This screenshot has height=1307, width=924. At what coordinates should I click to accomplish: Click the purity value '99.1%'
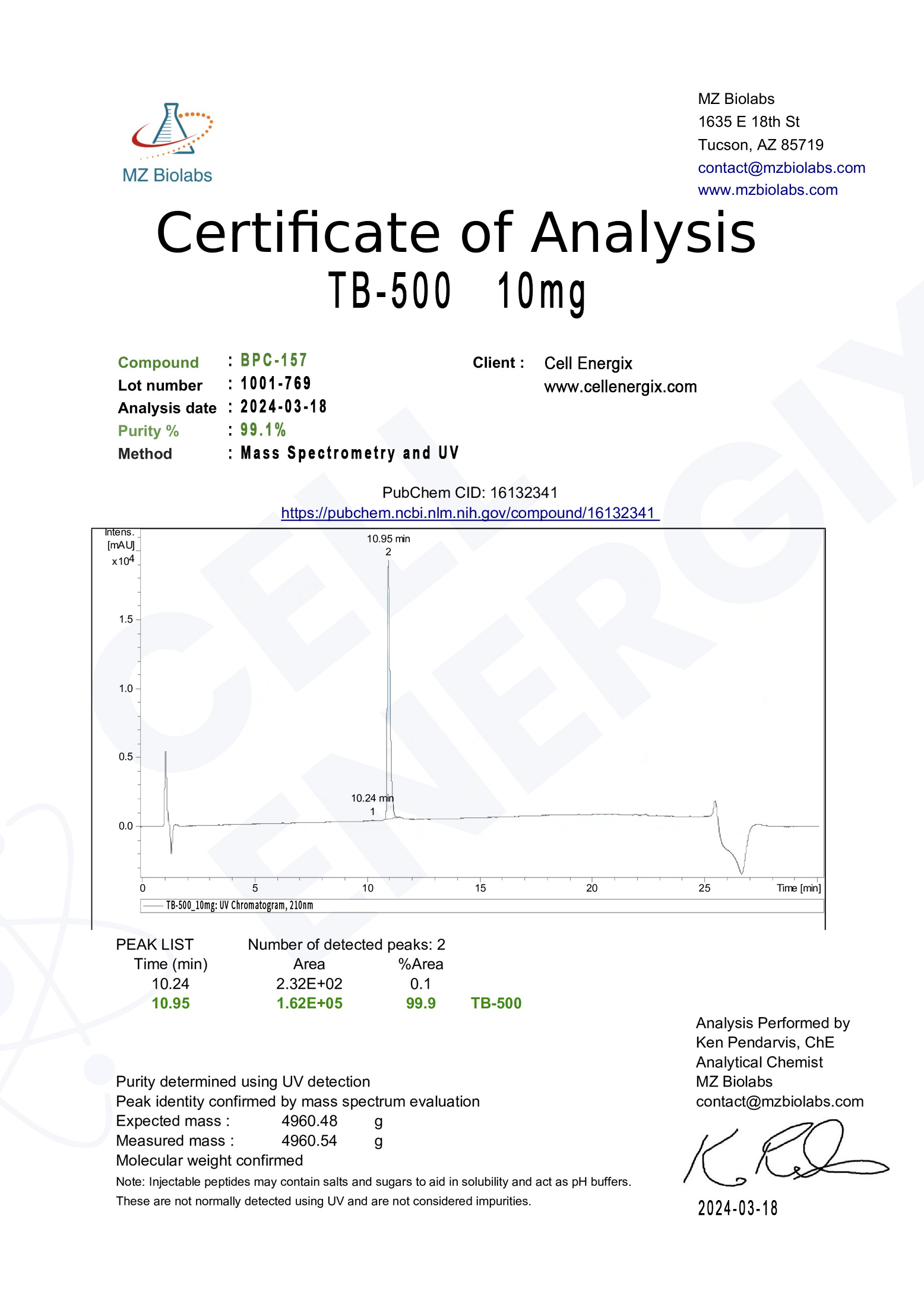263,430
